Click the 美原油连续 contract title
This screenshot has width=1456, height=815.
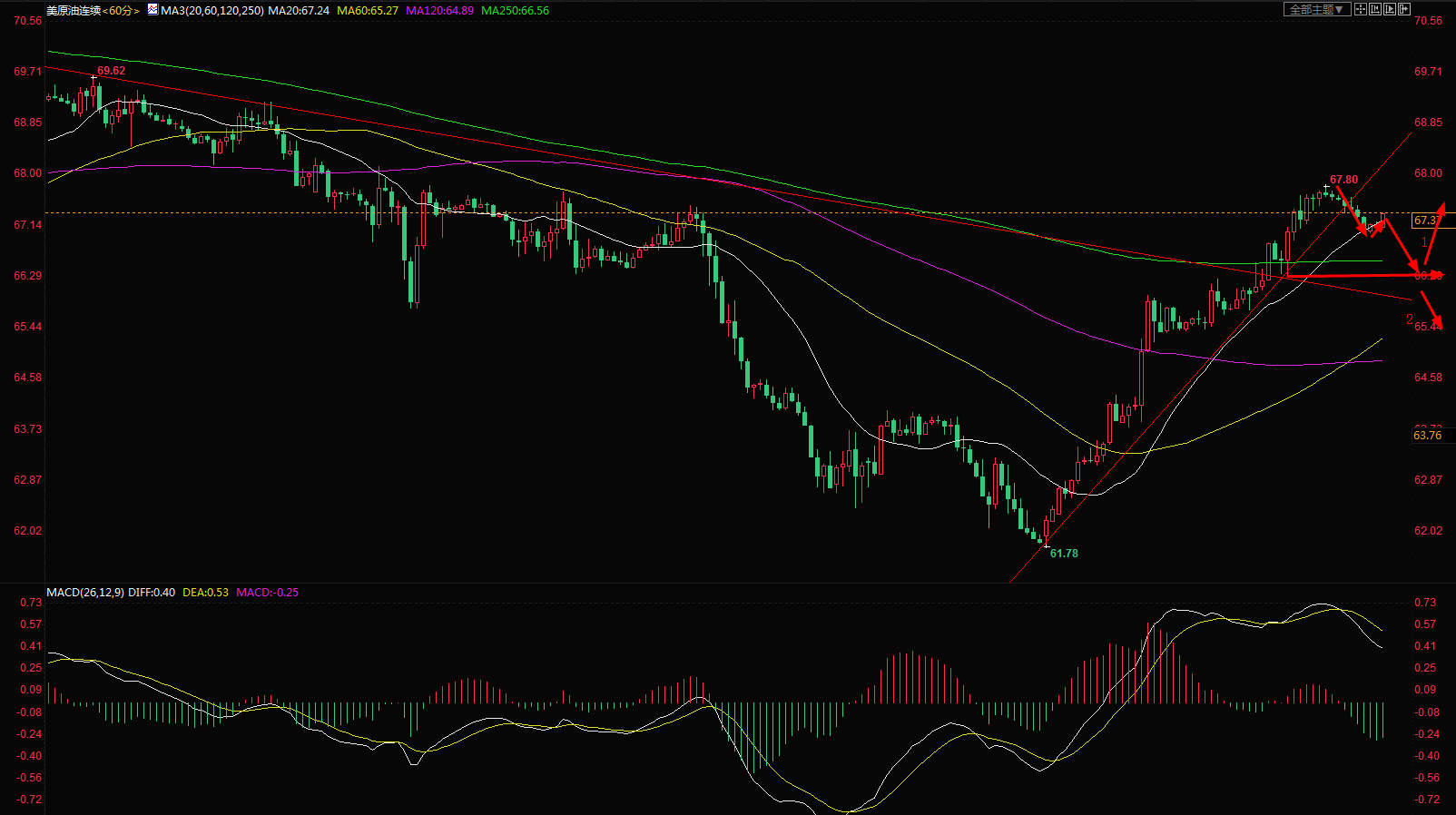tap(74, 11)
